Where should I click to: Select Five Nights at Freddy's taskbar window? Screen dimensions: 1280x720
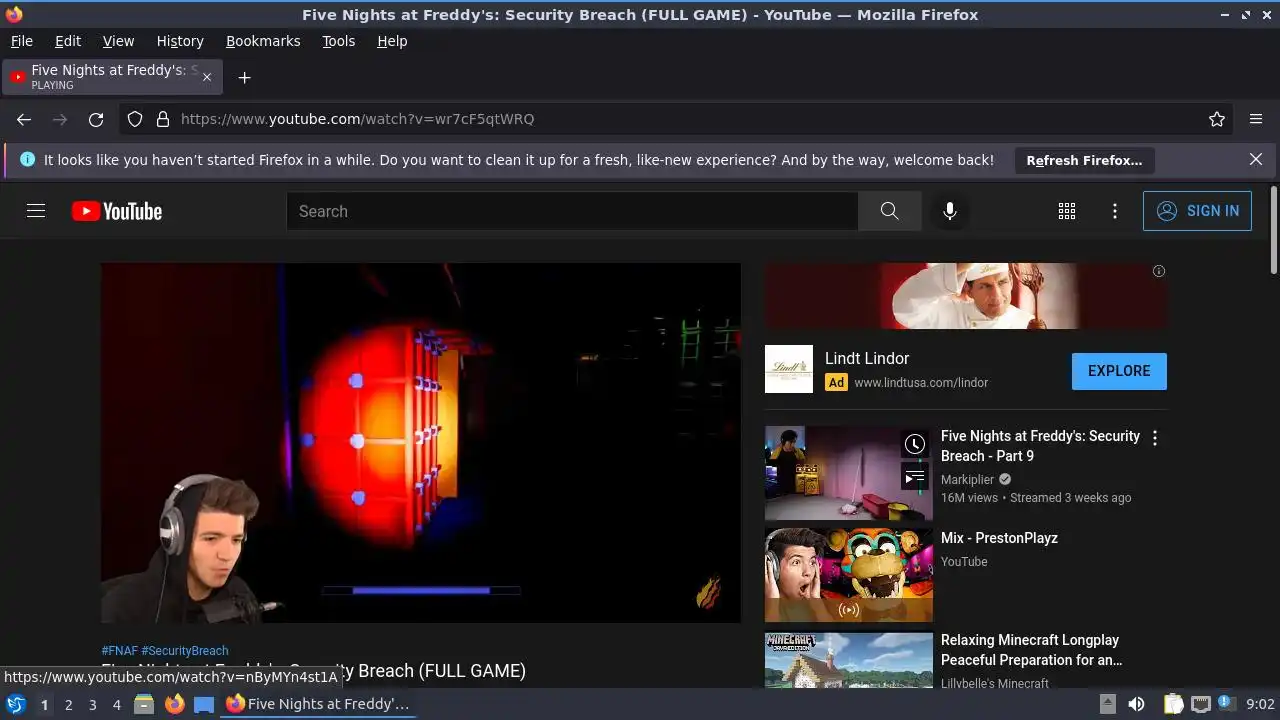pos(319,704)
